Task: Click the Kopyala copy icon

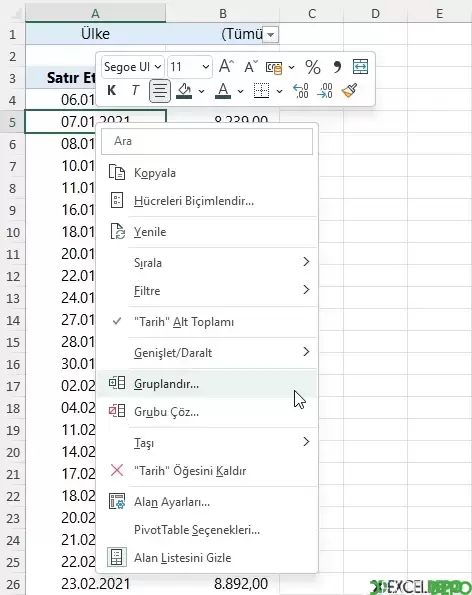Action: click(x=117, y=172)
